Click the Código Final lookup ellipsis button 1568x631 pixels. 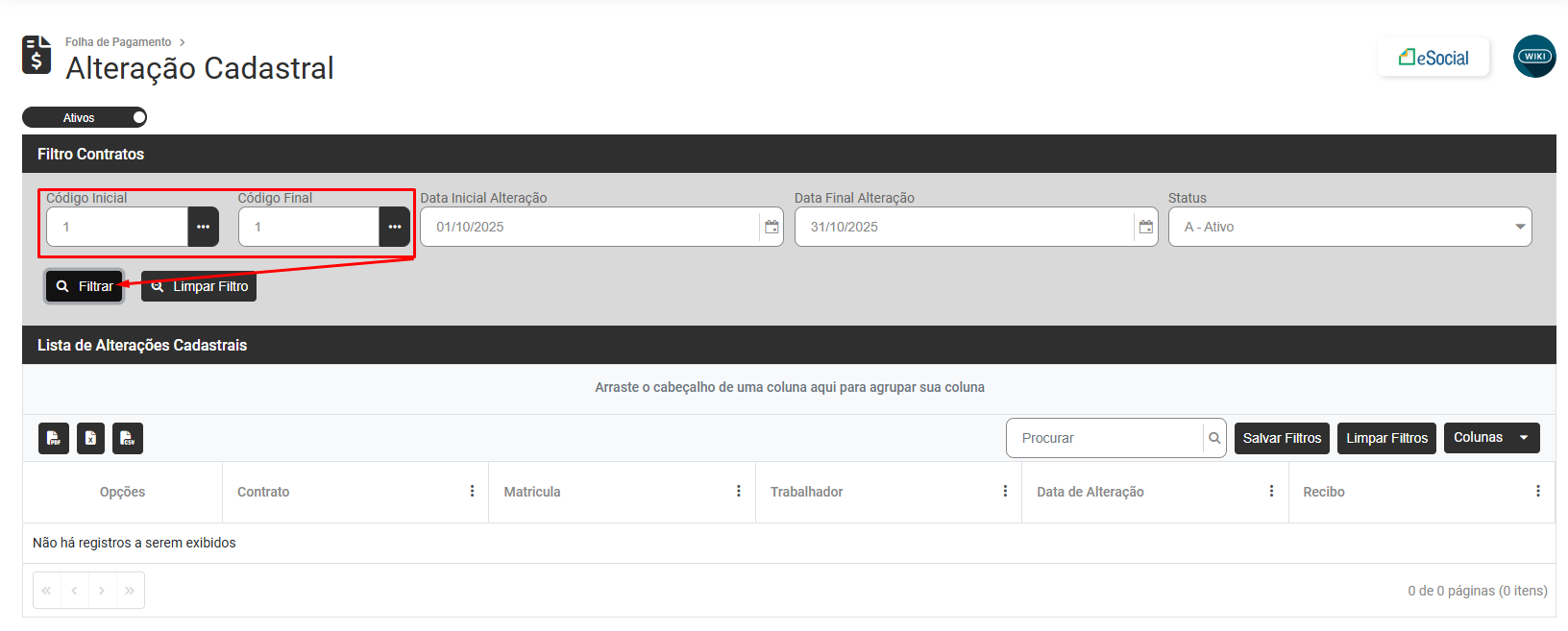click(x=394, y=228)
